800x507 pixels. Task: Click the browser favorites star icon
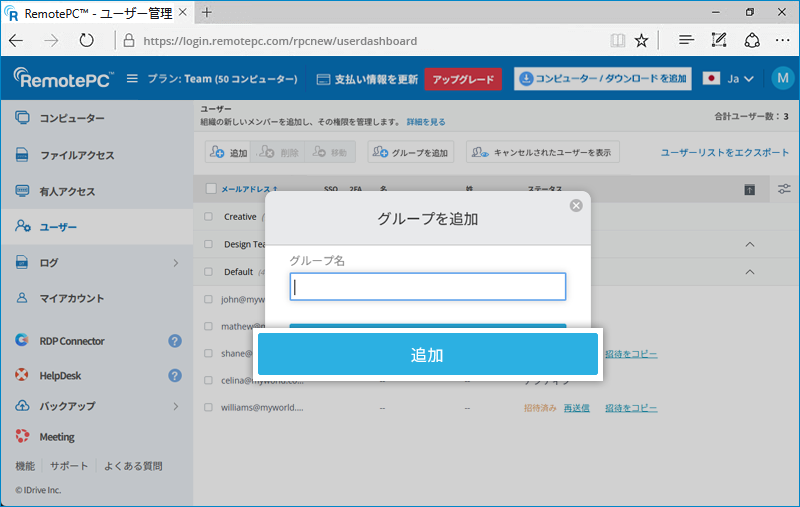click(x=641, y=40)
